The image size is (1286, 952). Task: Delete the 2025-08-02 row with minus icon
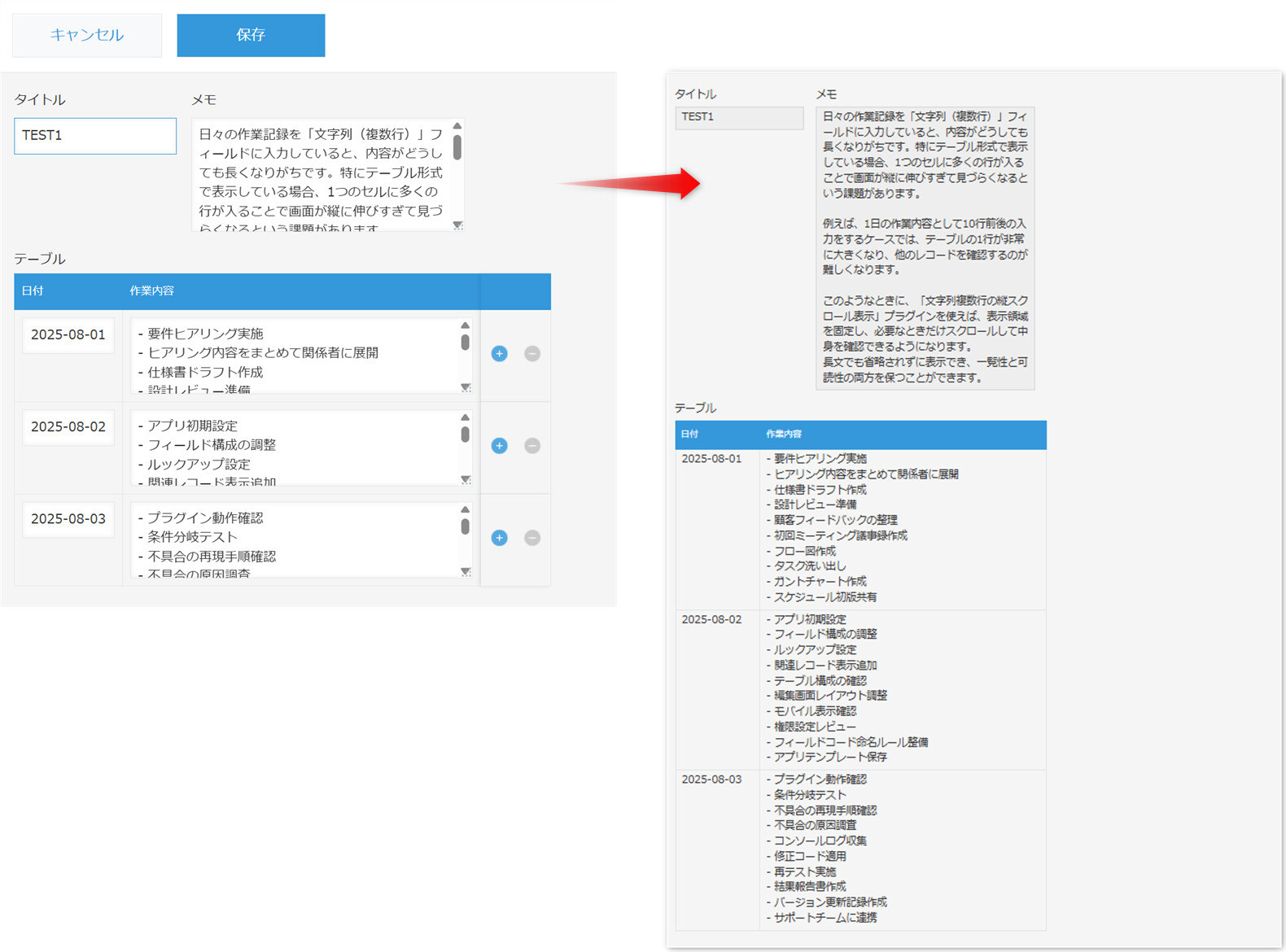[532, 446]
